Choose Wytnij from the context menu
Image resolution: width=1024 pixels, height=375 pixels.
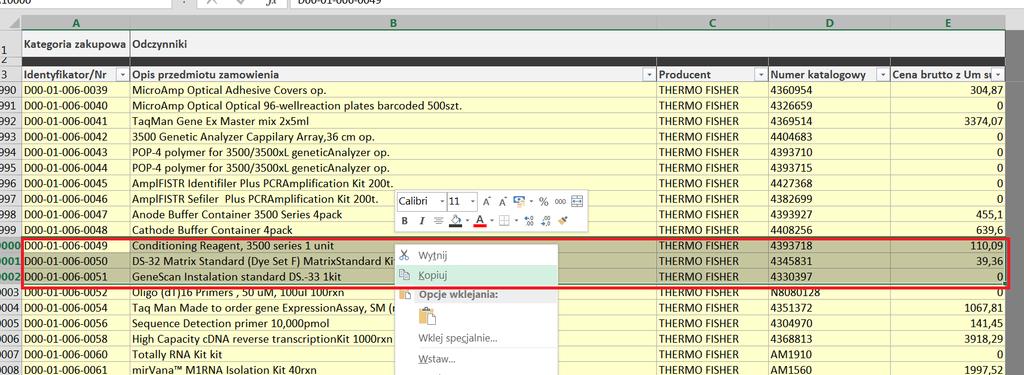[x=475, y=255]
